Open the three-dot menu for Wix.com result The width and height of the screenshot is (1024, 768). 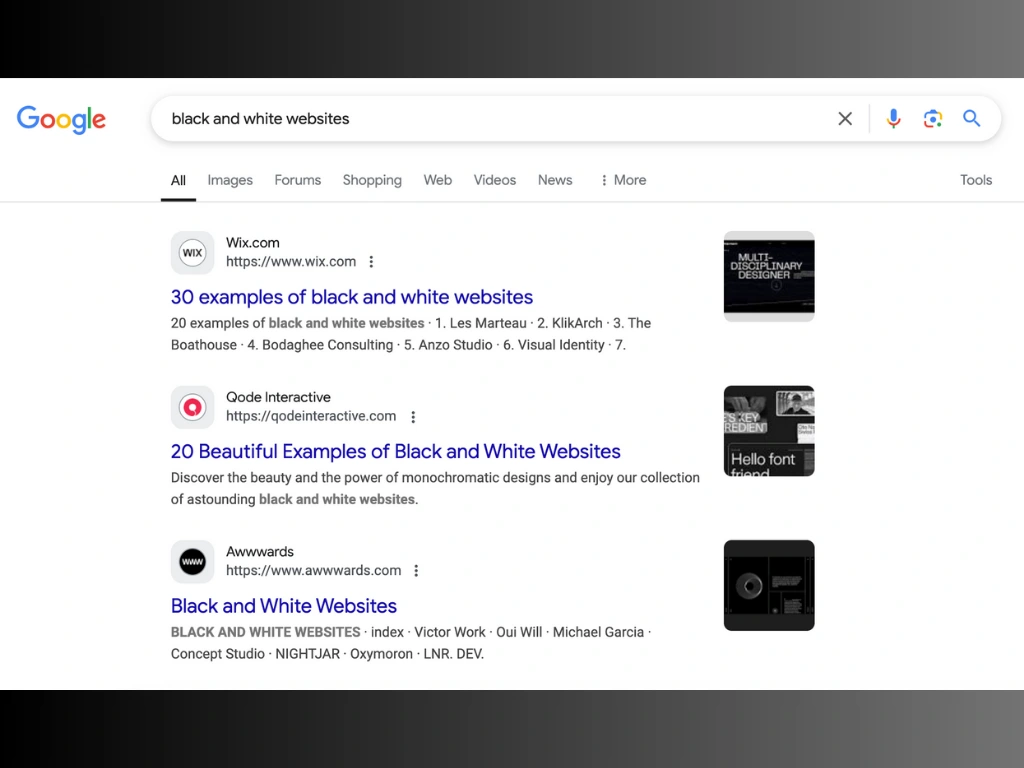click(371, 262)
